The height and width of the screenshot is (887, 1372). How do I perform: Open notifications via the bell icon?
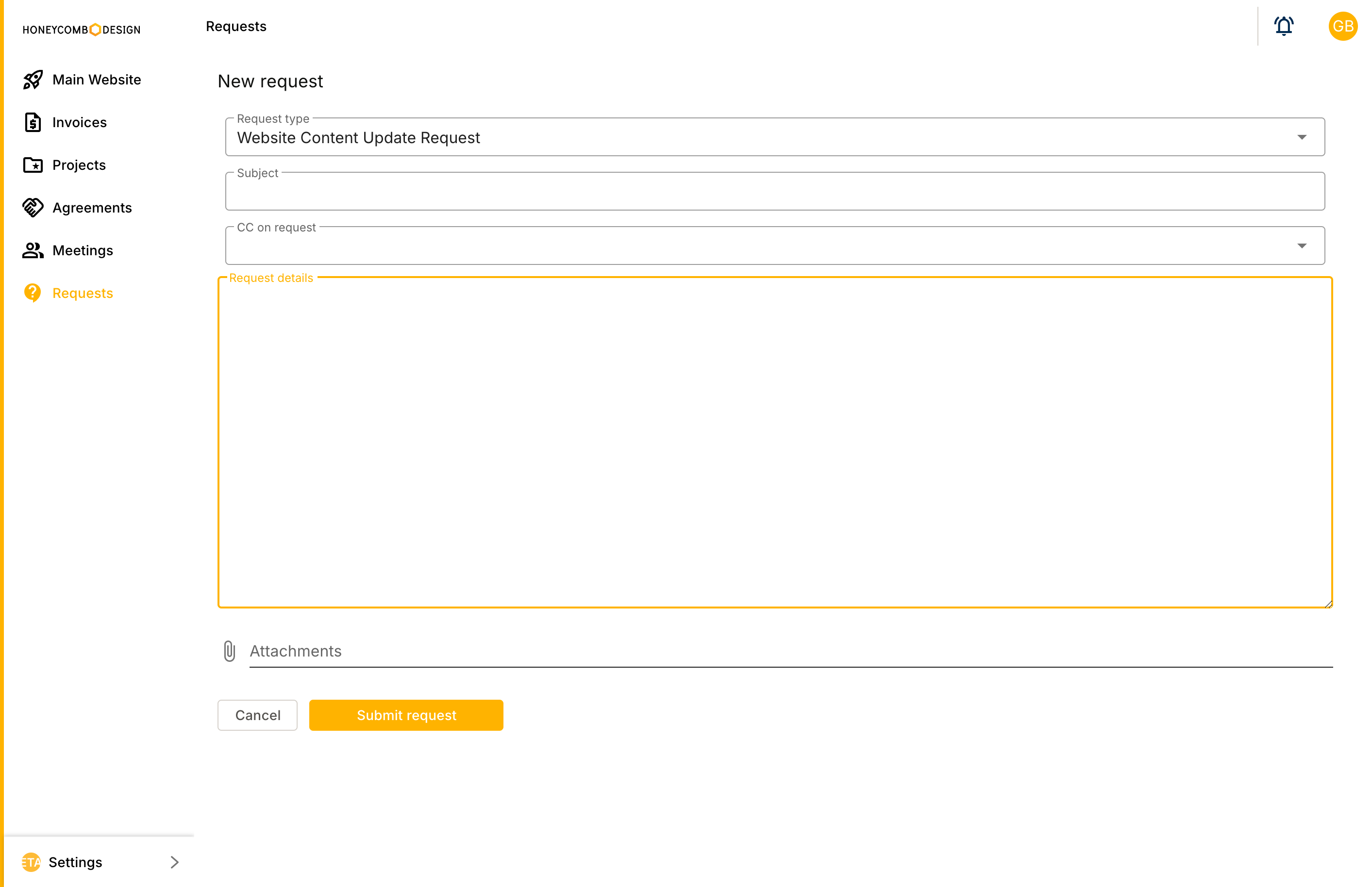pyautogui.click(x=1283, y=26)
